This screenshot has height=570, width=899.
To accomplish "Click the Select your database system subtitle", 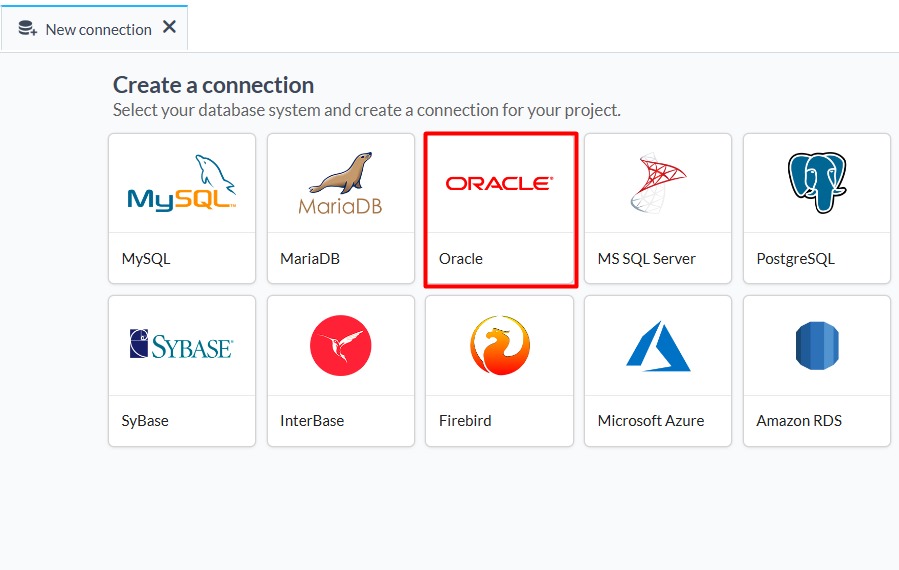I will [x=367, y=110].
